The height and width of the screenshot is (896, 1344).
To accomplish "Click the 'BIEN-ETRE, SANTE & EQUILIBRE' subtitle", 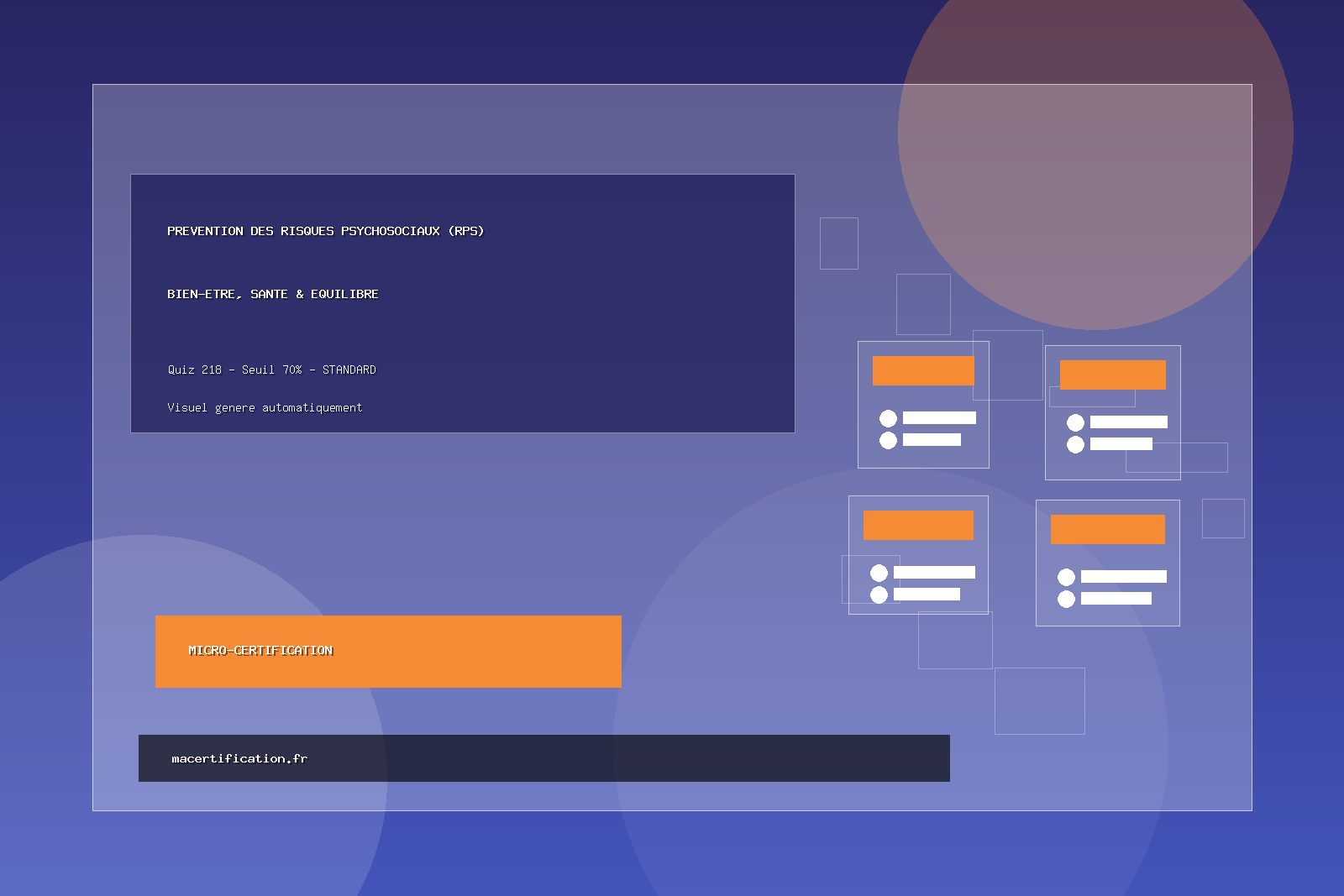I will point(272,294).
